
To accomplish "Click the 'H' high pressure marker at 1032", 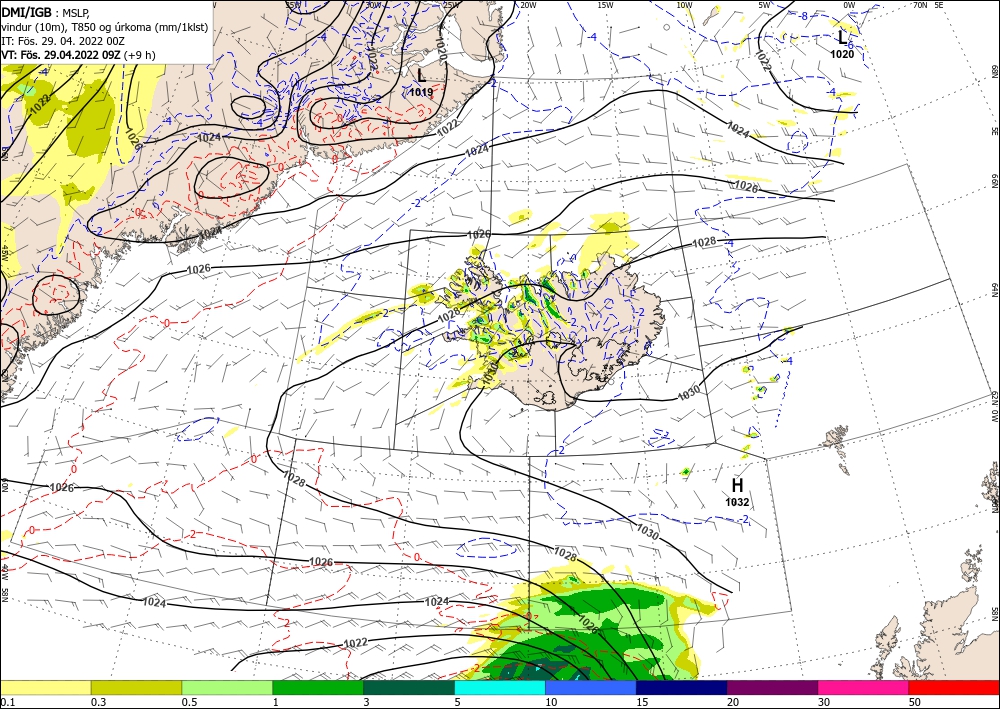I will click(x=737, y=486).
